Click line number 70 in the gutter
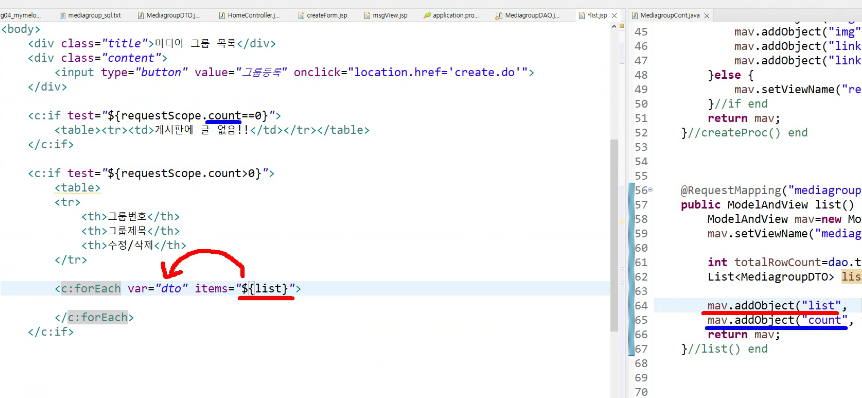Screen dimensions: 862x398 (641, 392)
